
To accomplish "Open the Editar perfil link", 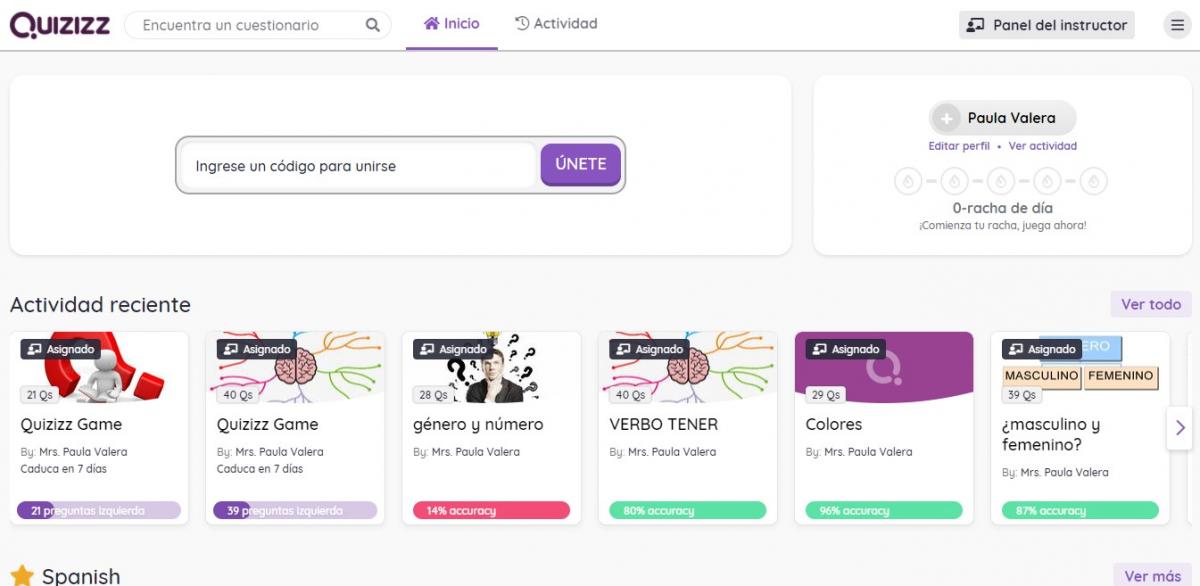I will click(x=959, y=146).
